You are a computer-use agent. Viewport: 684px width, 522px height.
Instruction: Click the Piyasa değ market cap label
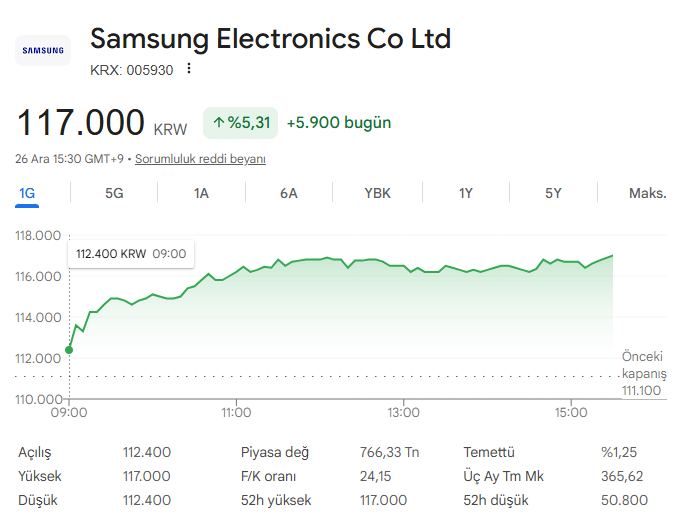pyautogui.click(x=275, y=452)
